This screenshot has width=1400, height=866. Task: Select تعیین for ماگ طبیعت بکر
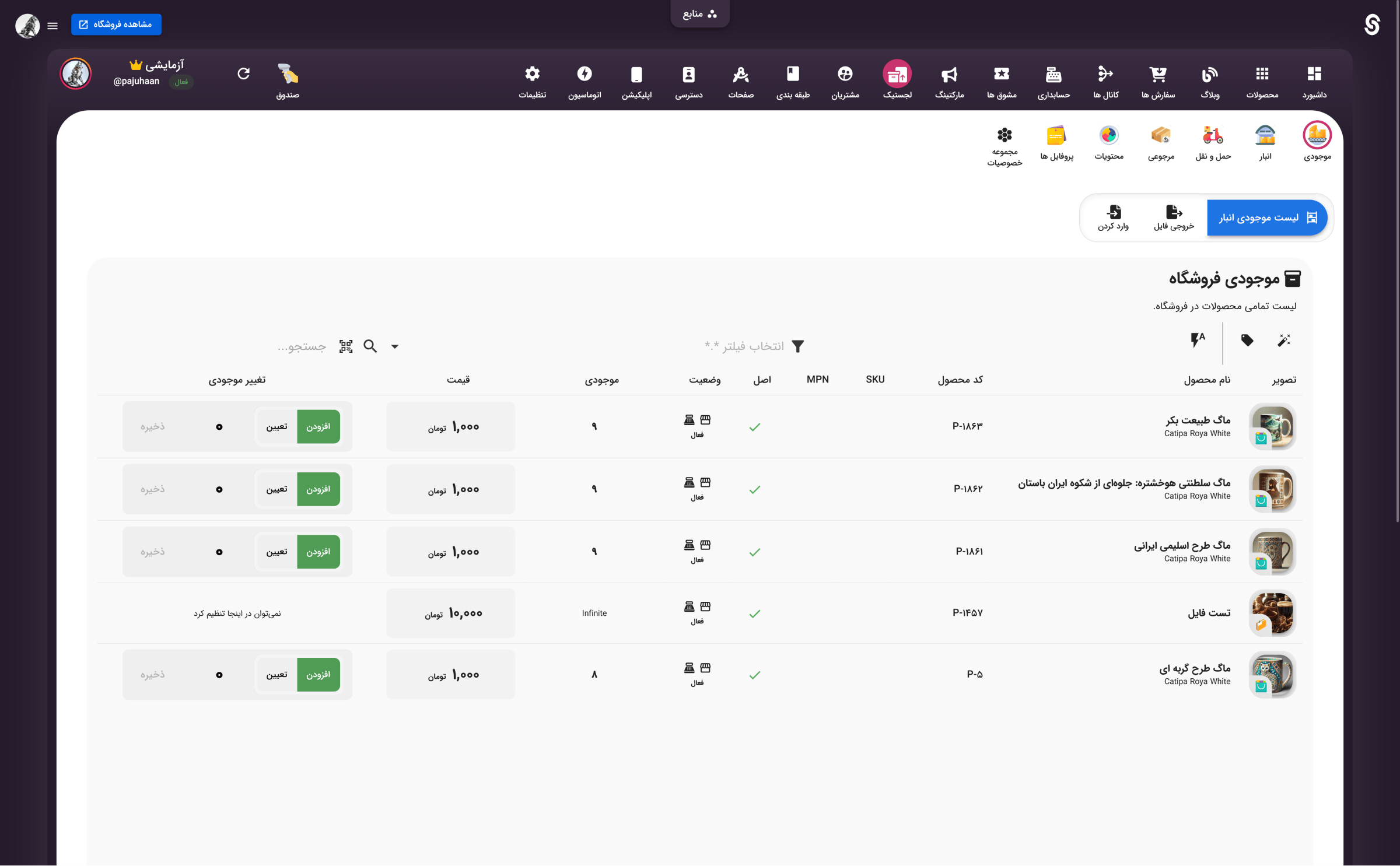(x=276, y=427)
